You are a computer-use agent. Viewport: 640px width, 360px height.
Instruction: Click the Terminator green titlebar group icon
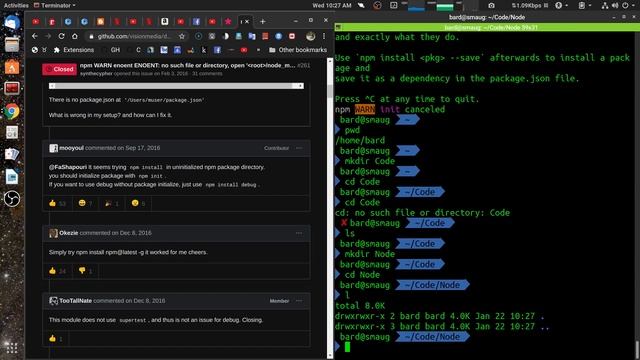pyautogui.click(x=338, y=27)
